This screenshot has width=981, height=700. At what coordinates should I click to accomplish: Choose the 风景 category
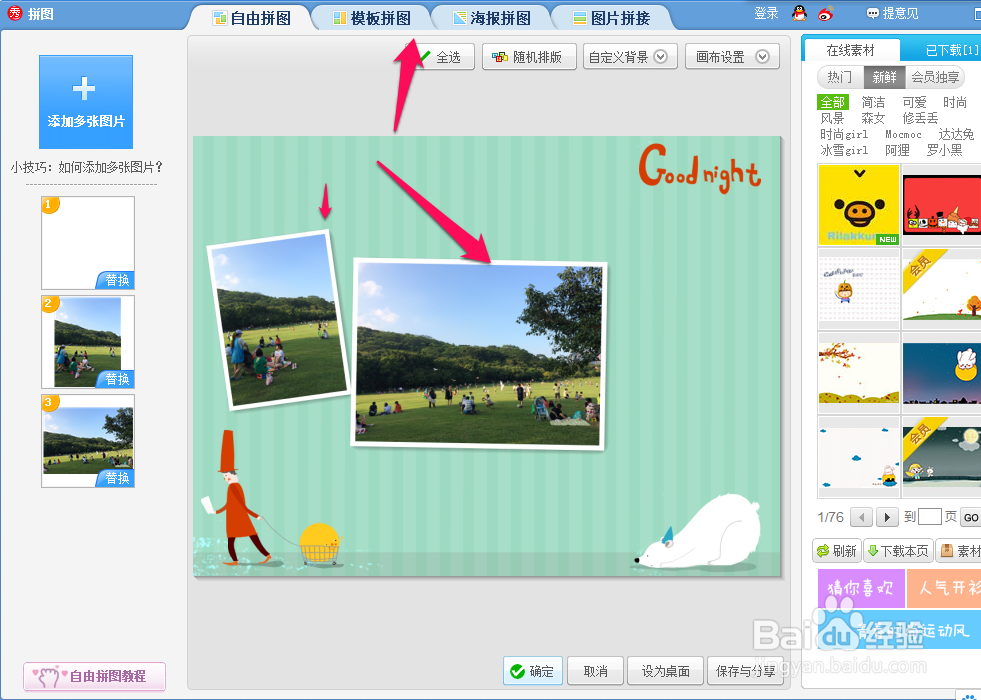[x=832, y=118]
